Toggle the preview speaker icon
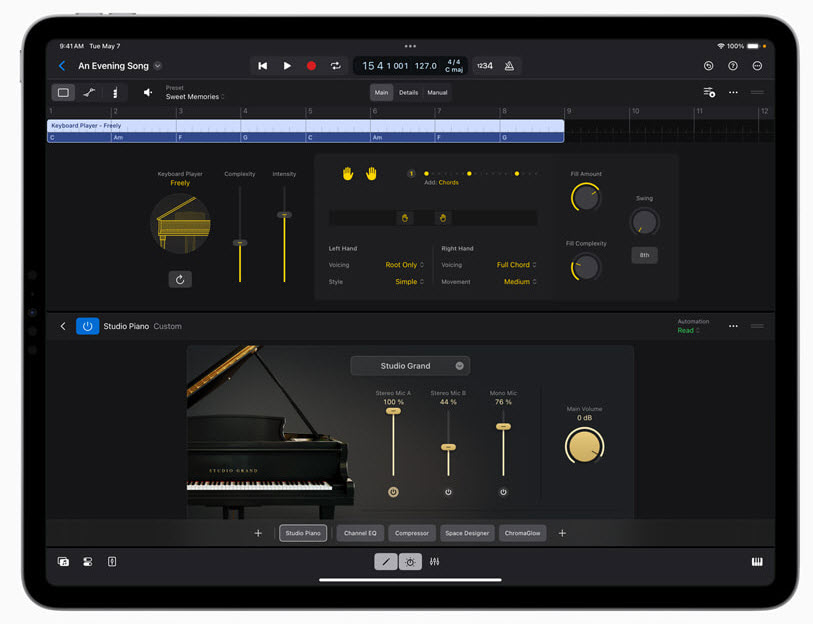 coord(148,92)
